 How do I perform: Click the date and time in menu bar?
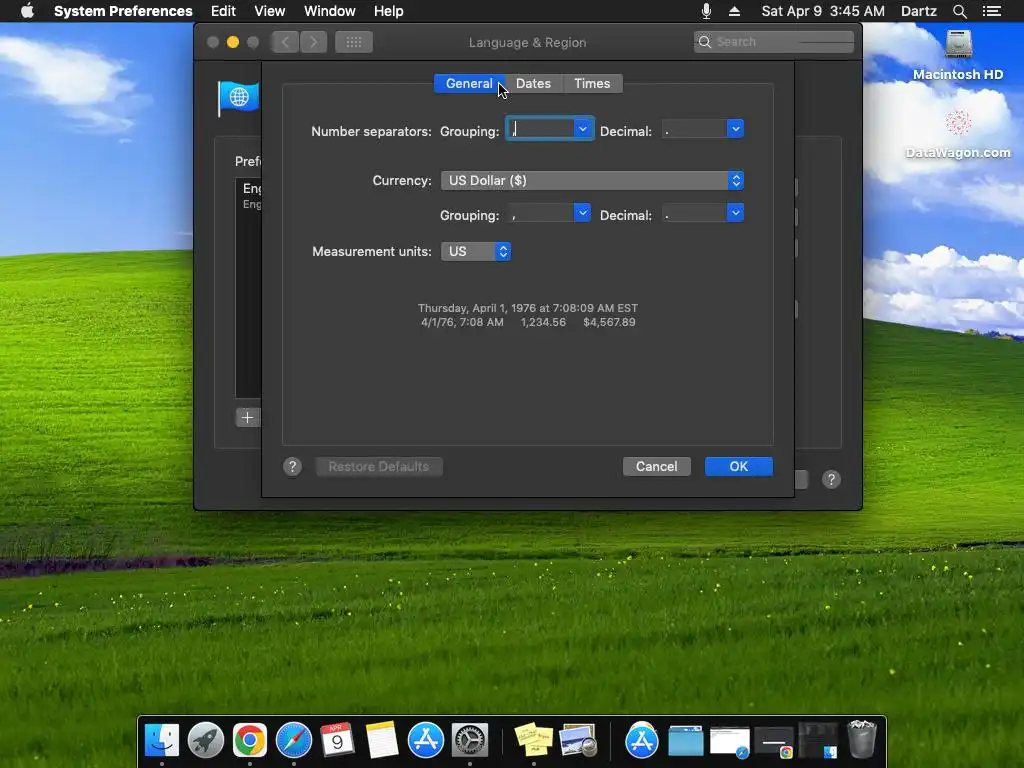[x=823, y=11]
